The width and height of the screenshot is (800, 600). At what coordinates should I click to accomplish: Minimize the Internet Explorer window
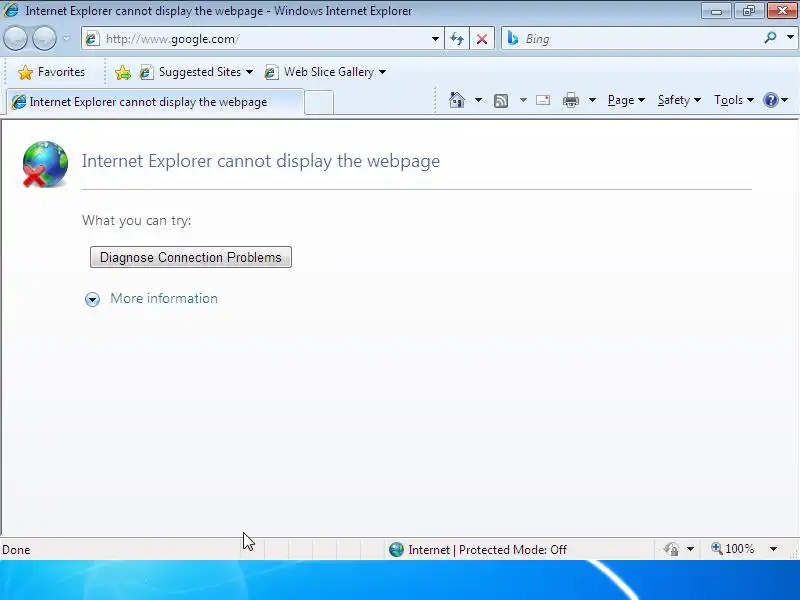(x=716, y=11)
